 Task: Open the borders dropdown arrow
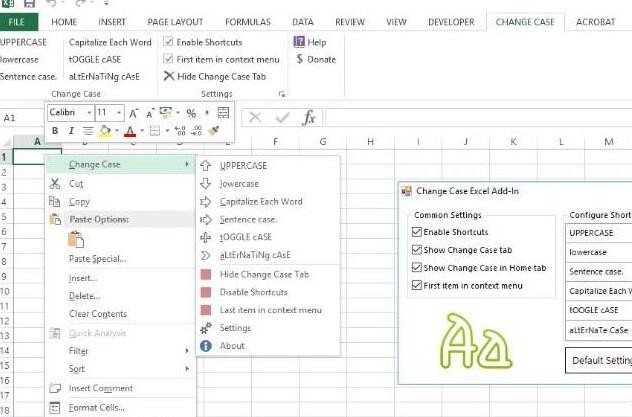[167, 131]
